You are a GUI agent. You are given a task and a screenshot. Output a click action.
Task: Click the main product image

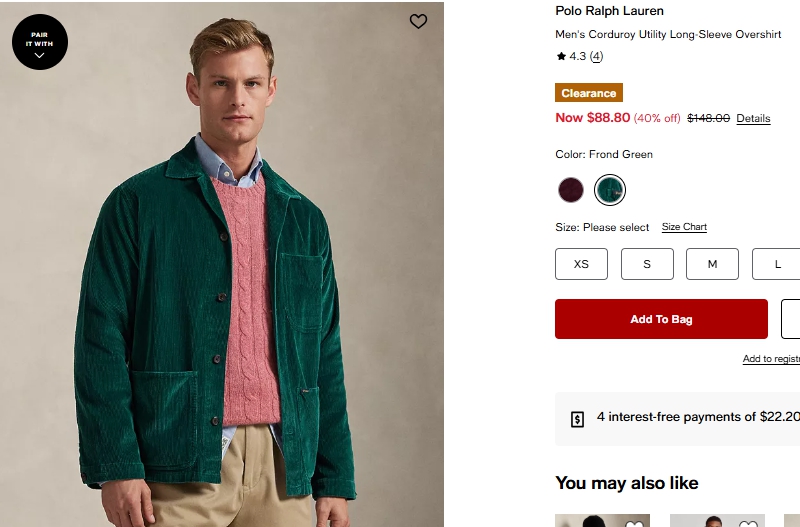click(222, 300)
